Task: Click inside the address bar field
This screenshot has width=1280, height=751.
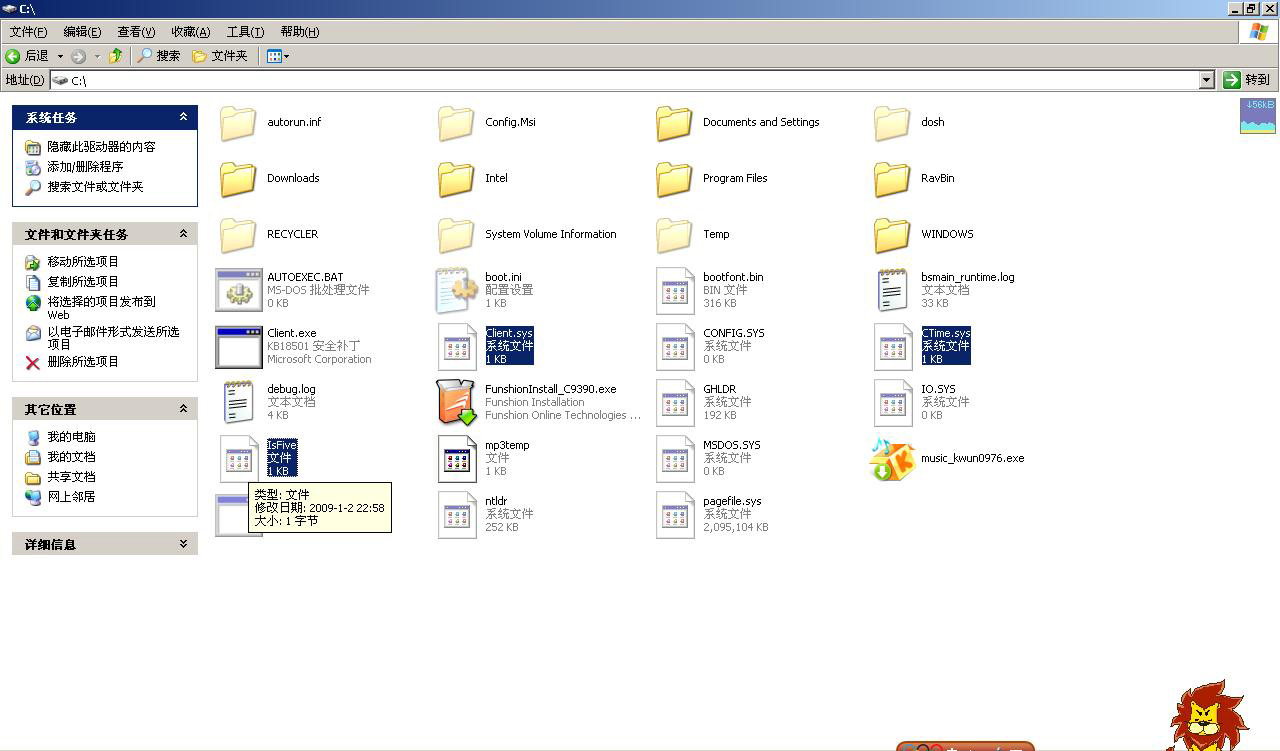Action: coord(600,80)
